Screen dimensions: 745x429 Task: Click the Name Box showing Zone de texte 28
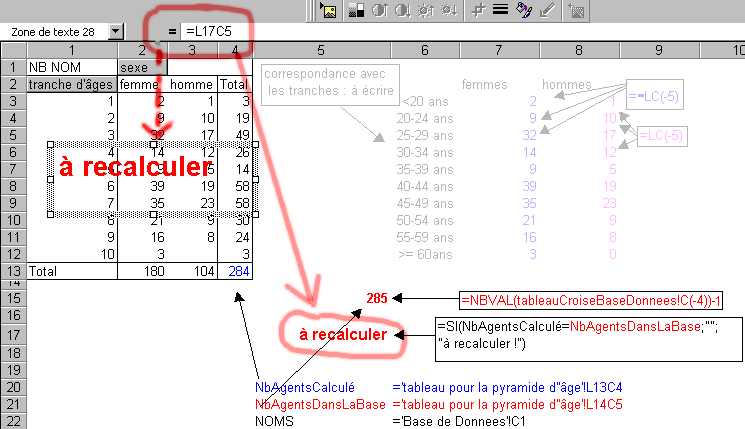[55, 33]
